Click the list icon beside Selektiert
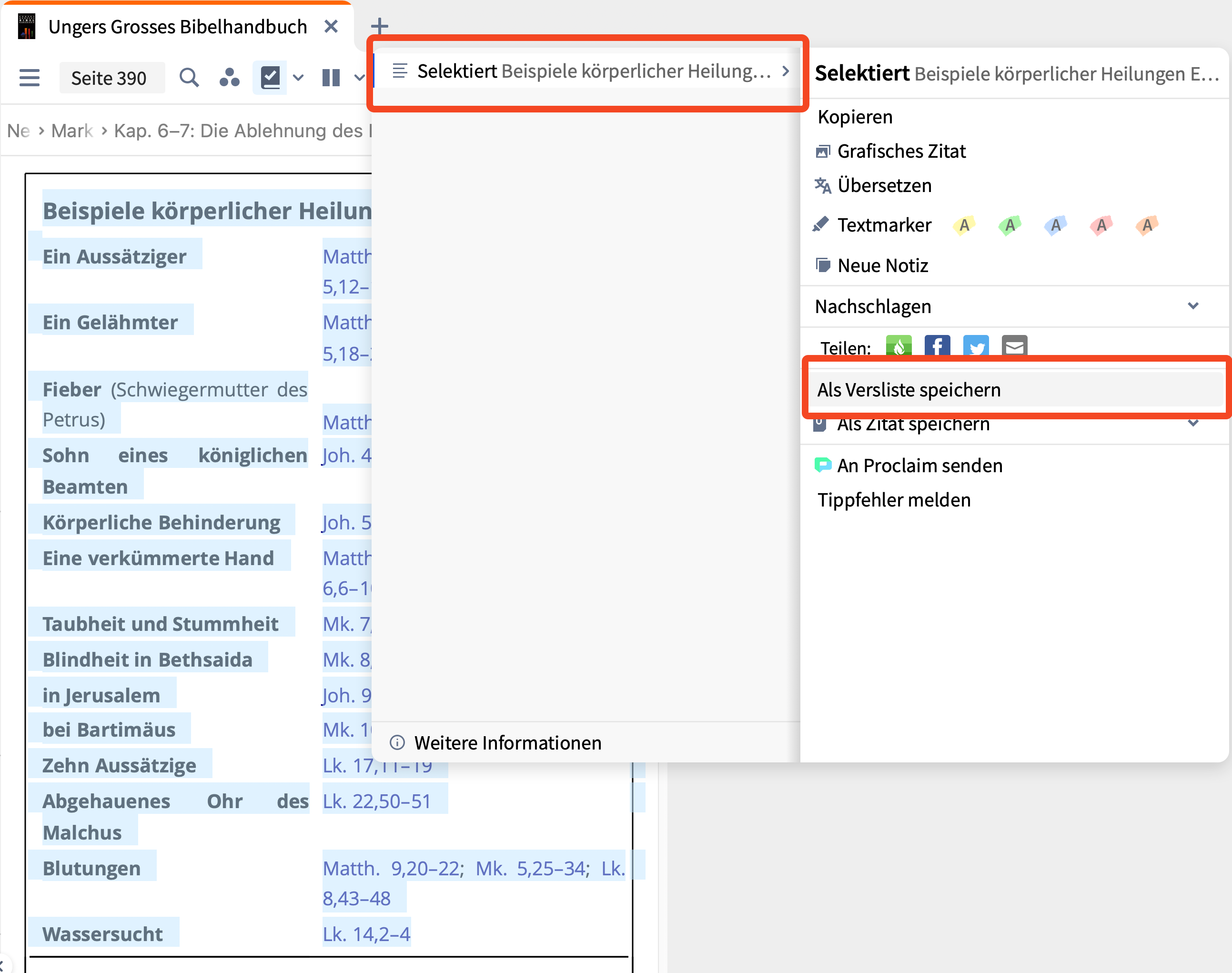The height and width of the screenshot is (973, 1232). tap(400, 71)
